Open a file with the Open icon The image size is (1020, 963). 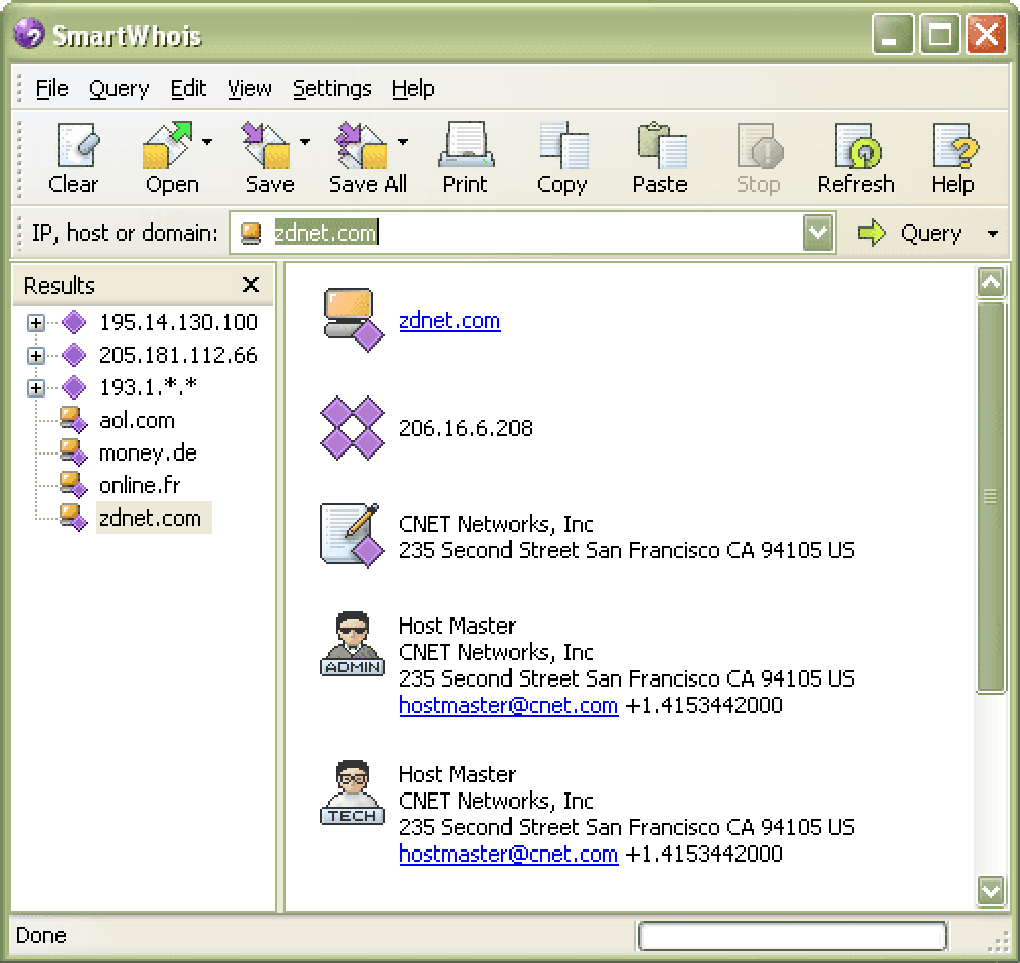coord(167,146)
